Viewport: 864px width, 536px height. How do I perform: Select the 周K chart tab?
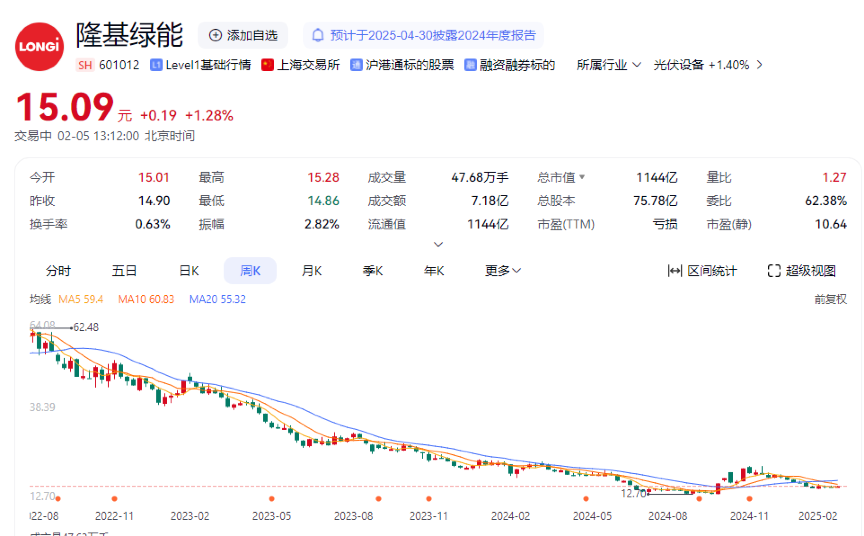[250, 270]
